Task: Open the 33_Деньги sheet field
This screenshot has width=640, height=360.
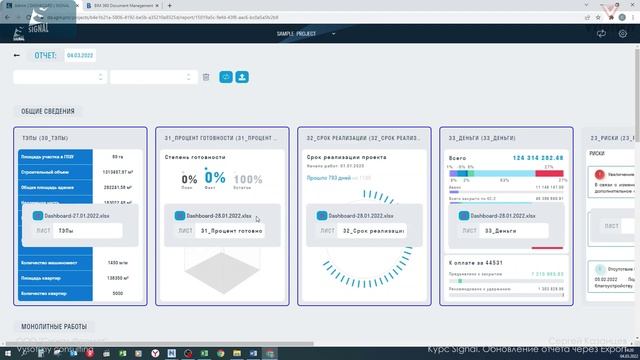Action: (514, 231)
